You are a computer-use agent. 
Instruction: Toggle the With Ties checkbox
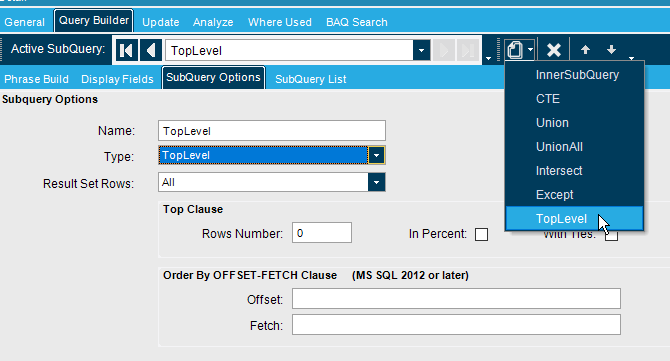[x=611, y=235]
